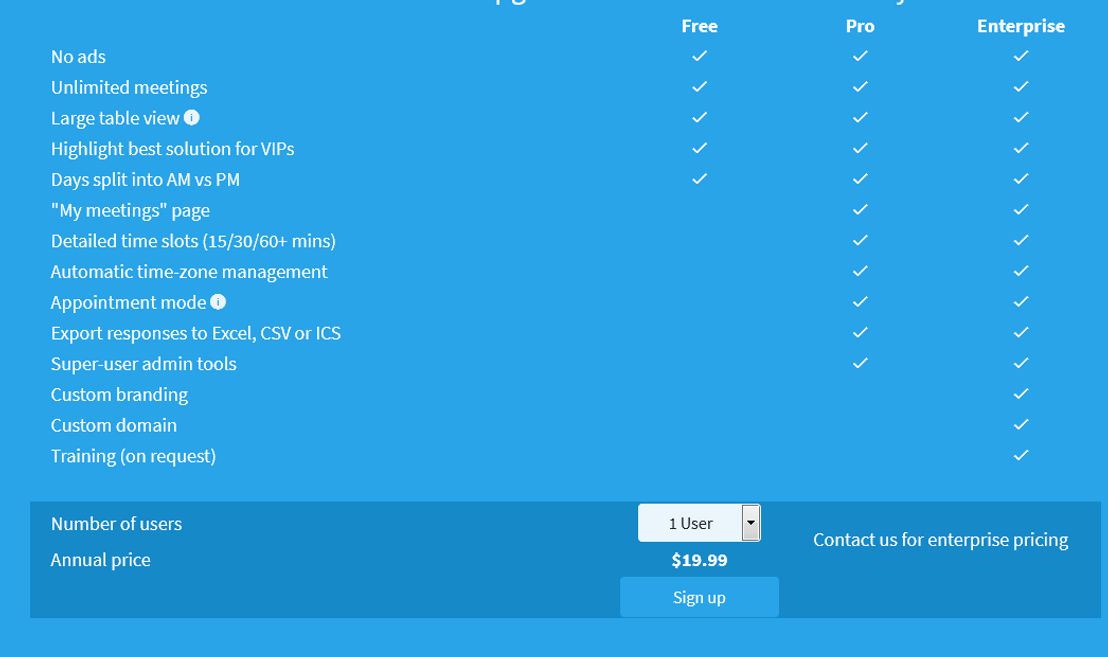Viewport: 1108px width, 657px height.
Task: Click the Custom branding label
Action: (119, 395)
